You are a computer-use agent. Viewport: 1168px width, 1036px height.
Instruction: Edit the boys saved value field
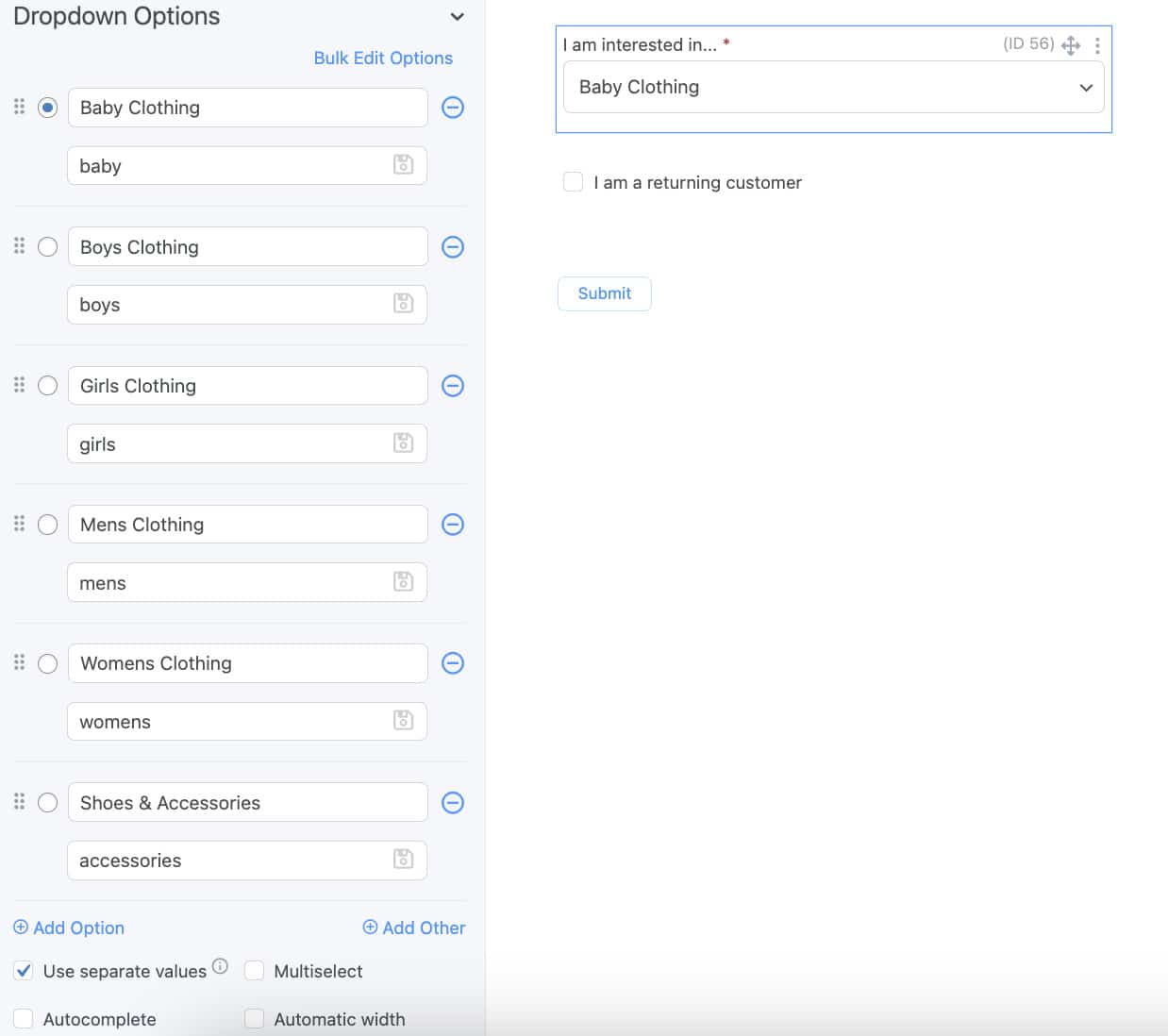pos(247,305)
